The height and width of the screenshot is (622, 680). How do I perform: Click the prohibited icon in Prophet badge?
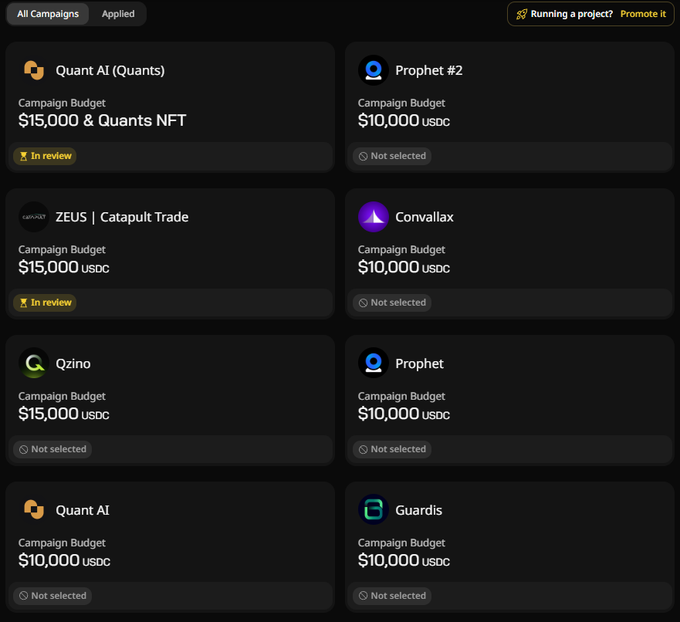(363, 449)
